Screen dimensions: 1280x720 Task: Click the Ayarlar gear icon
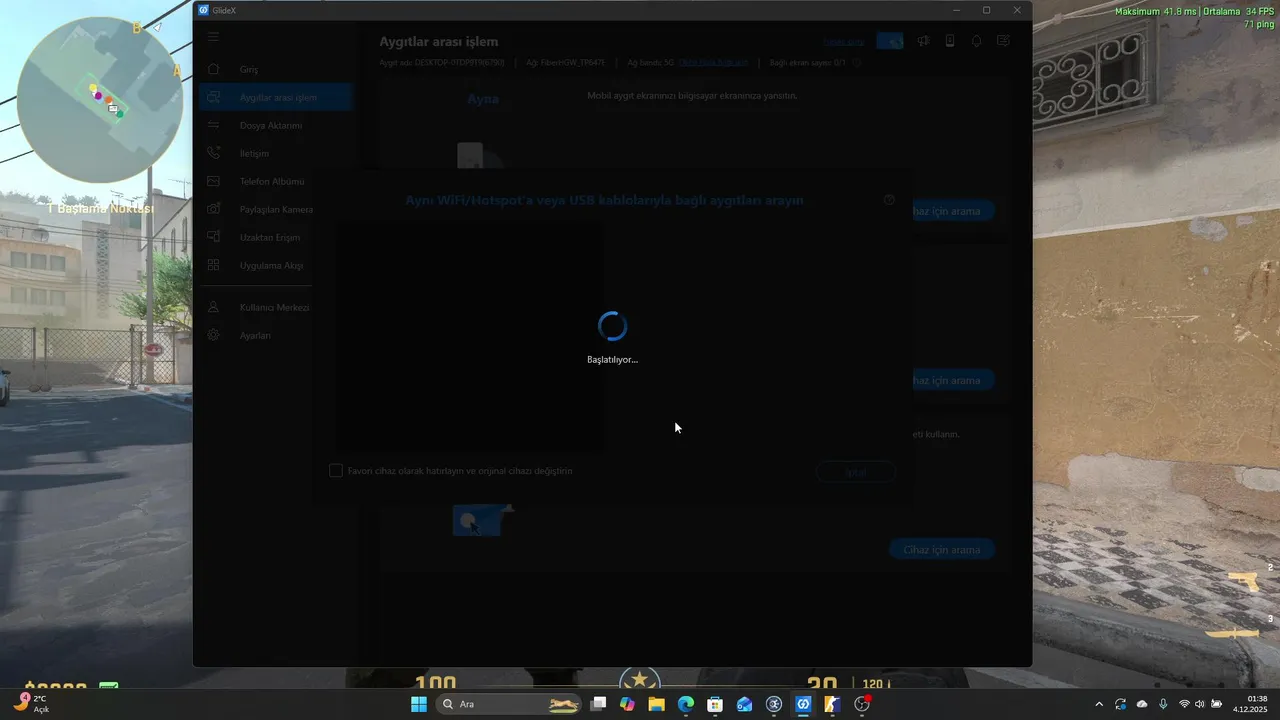click(x=213, y=335)
